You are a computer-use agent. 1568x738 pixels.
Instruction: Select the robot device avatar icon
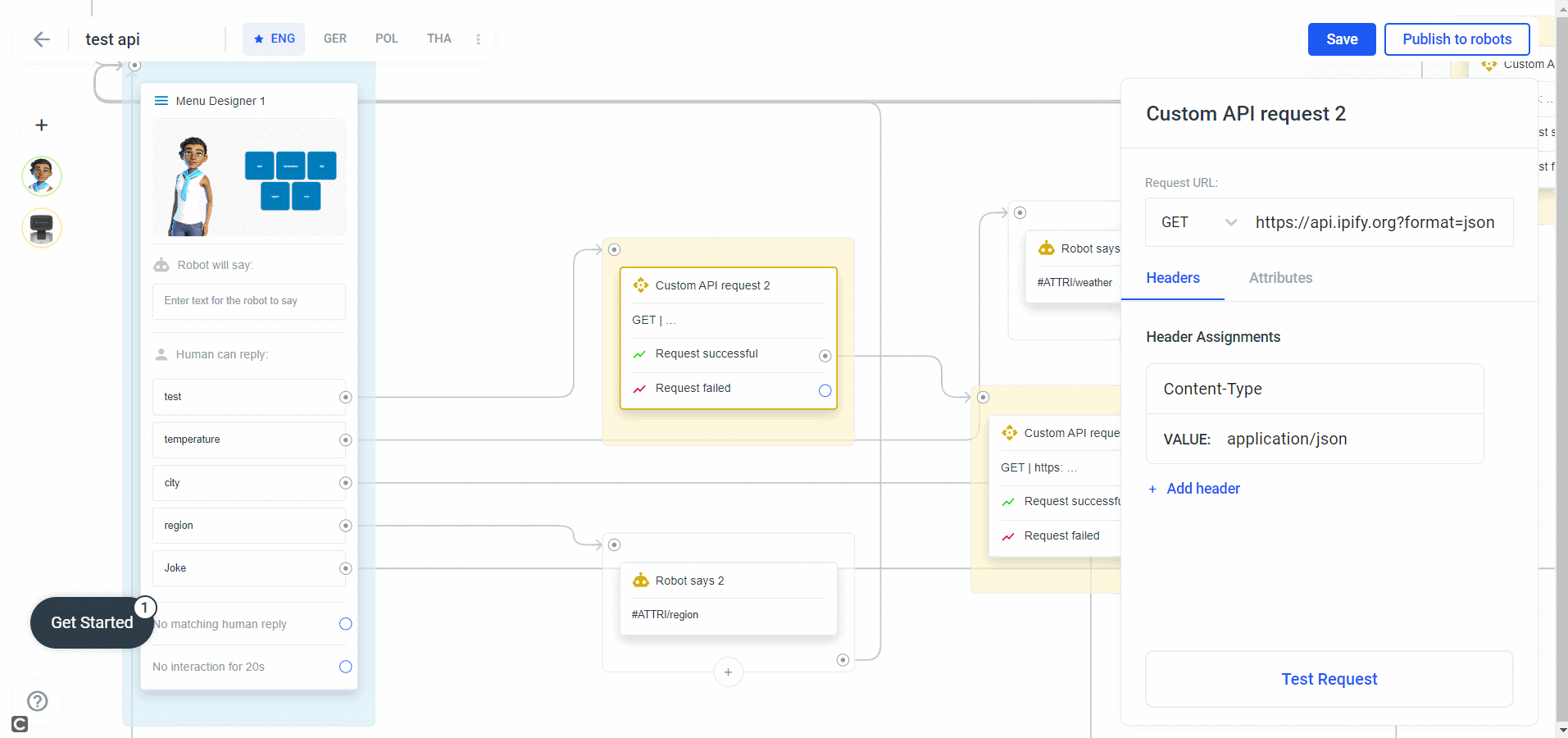(x=42, y=227)
